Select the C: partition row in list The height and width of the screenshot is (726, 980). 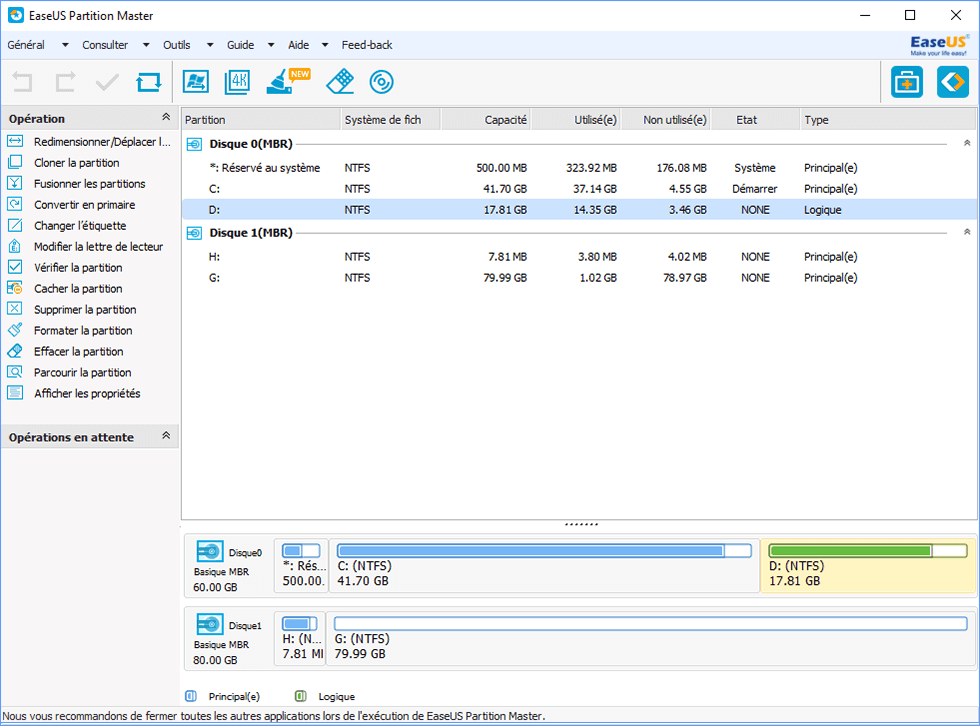point(579,189)
